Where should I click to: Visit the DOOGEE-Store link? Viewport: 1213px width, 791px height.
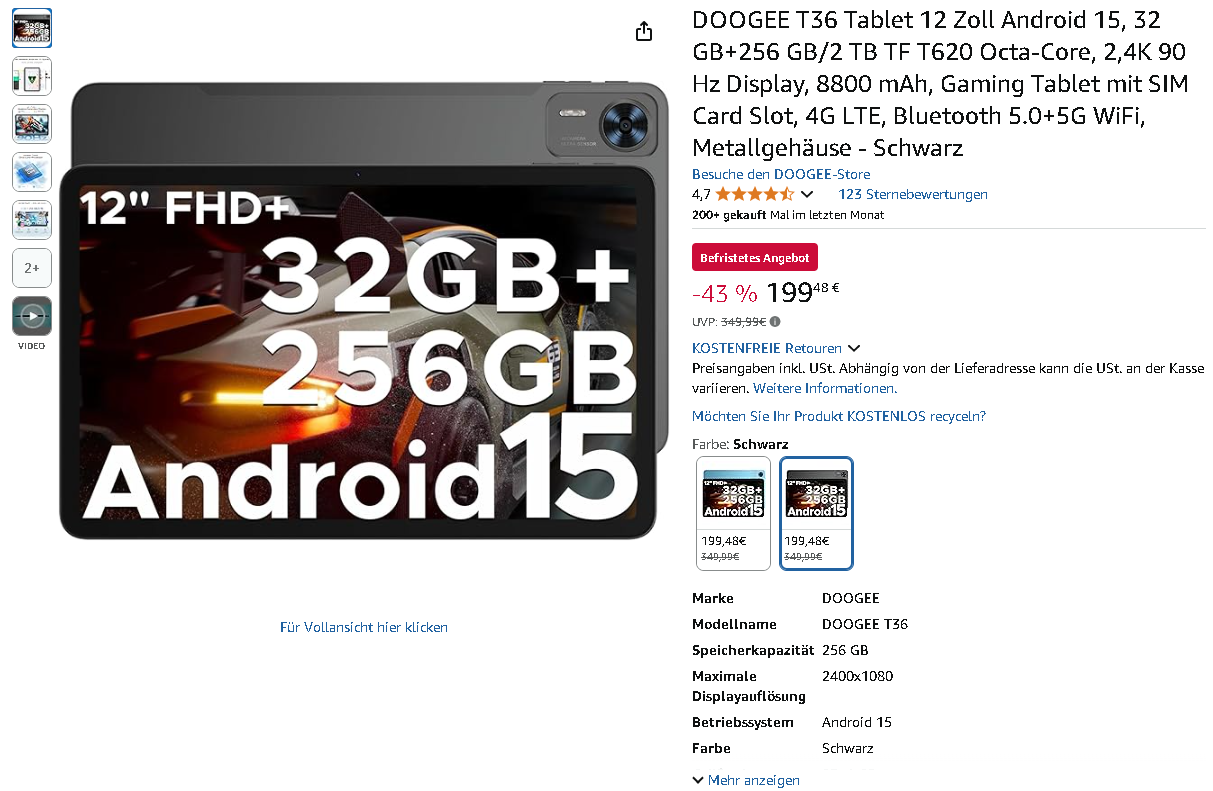click(x=781, y=174)
